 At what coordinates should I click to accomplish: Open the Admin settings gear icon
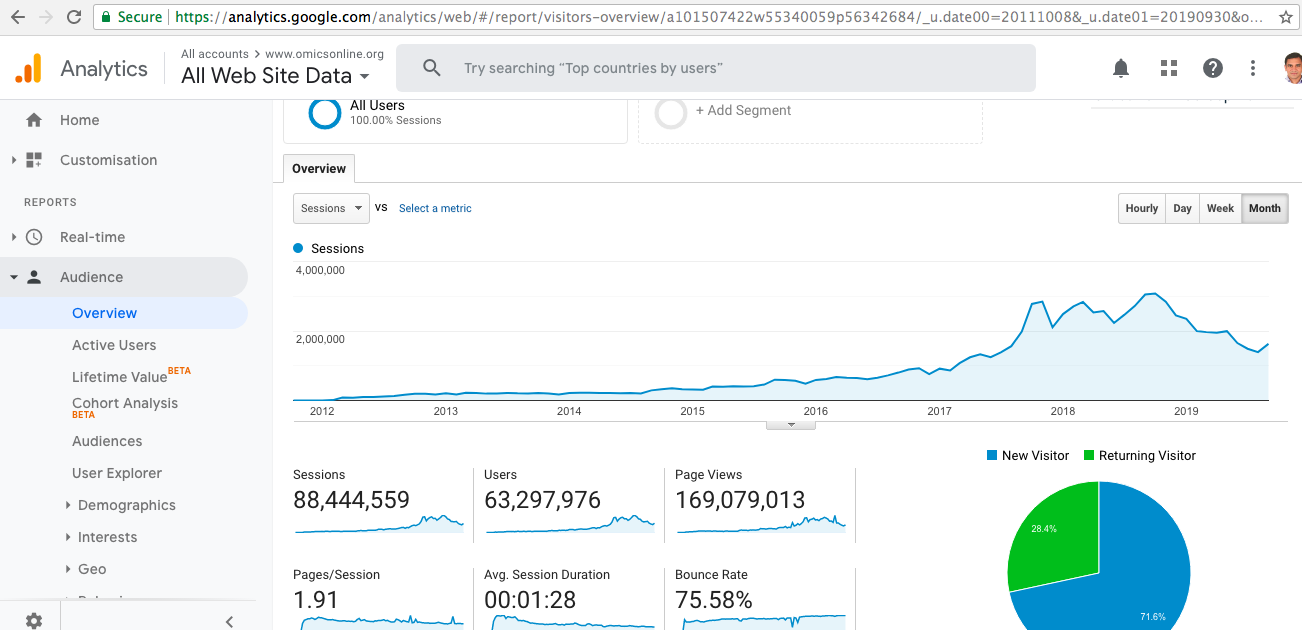[x=34, y=620]
